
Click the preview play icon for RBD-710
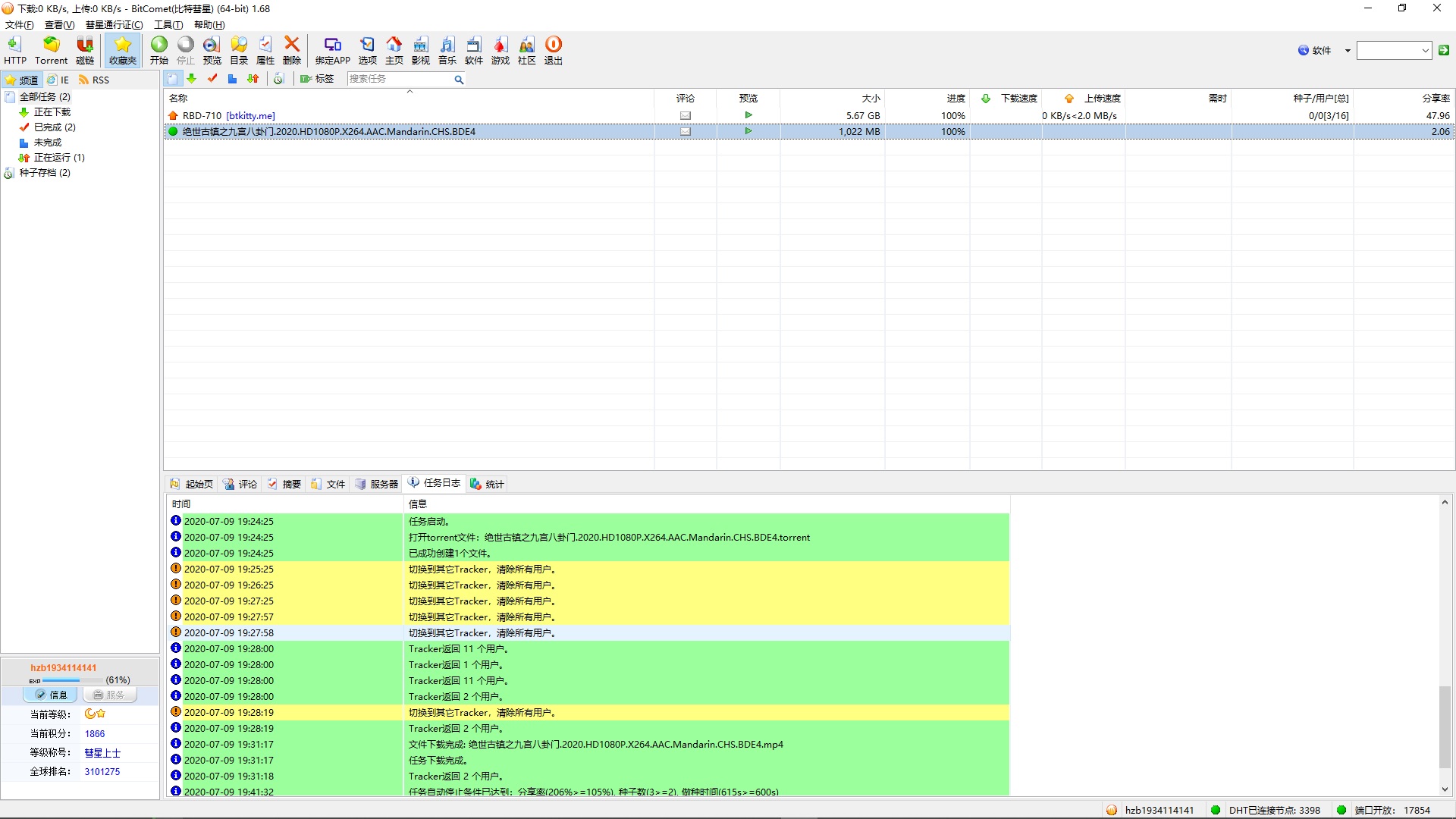tap(748, 115)
